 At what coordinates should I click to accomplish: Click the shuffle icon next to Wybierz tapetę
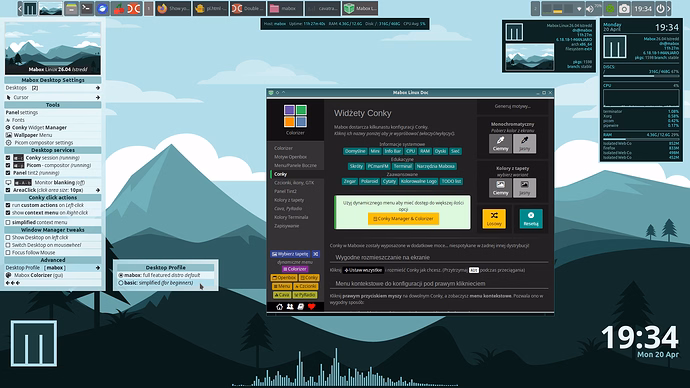(x=316, y=254)
